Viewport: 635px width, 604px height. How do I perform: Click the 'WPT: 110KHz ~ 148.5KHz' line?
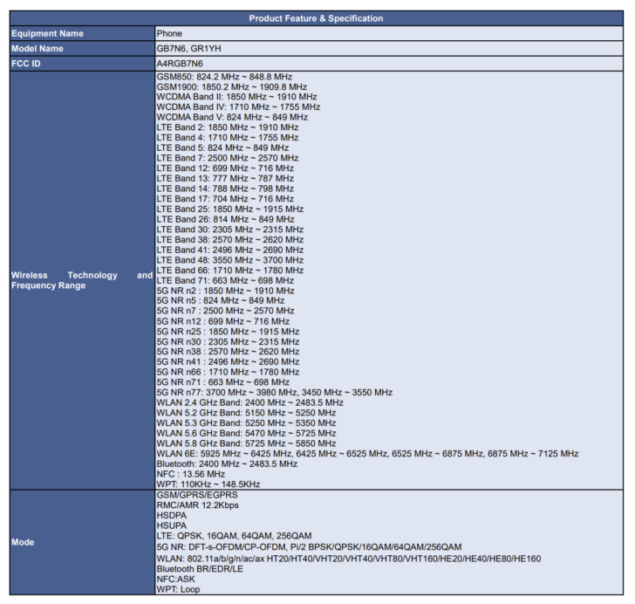click(x=209, y=484)
